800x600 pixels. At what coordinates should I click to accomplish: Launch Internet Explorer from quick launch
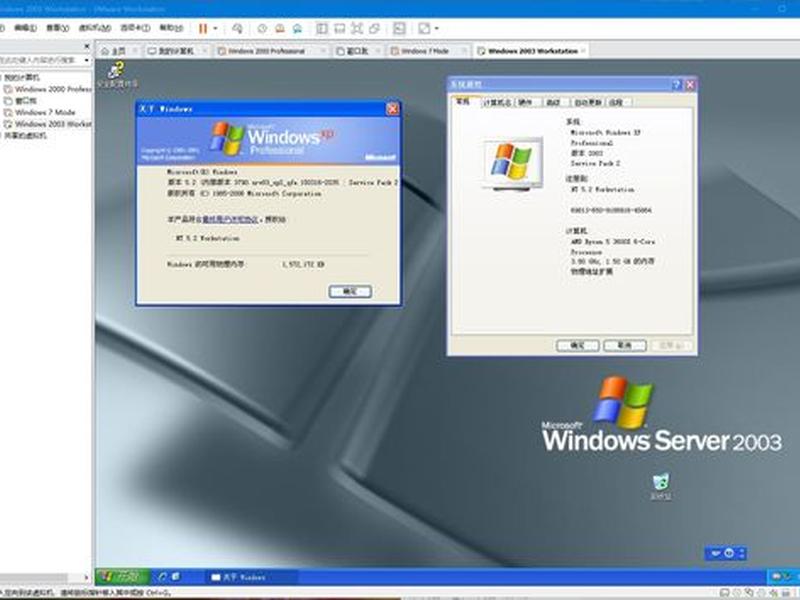(x=163, y=577)
